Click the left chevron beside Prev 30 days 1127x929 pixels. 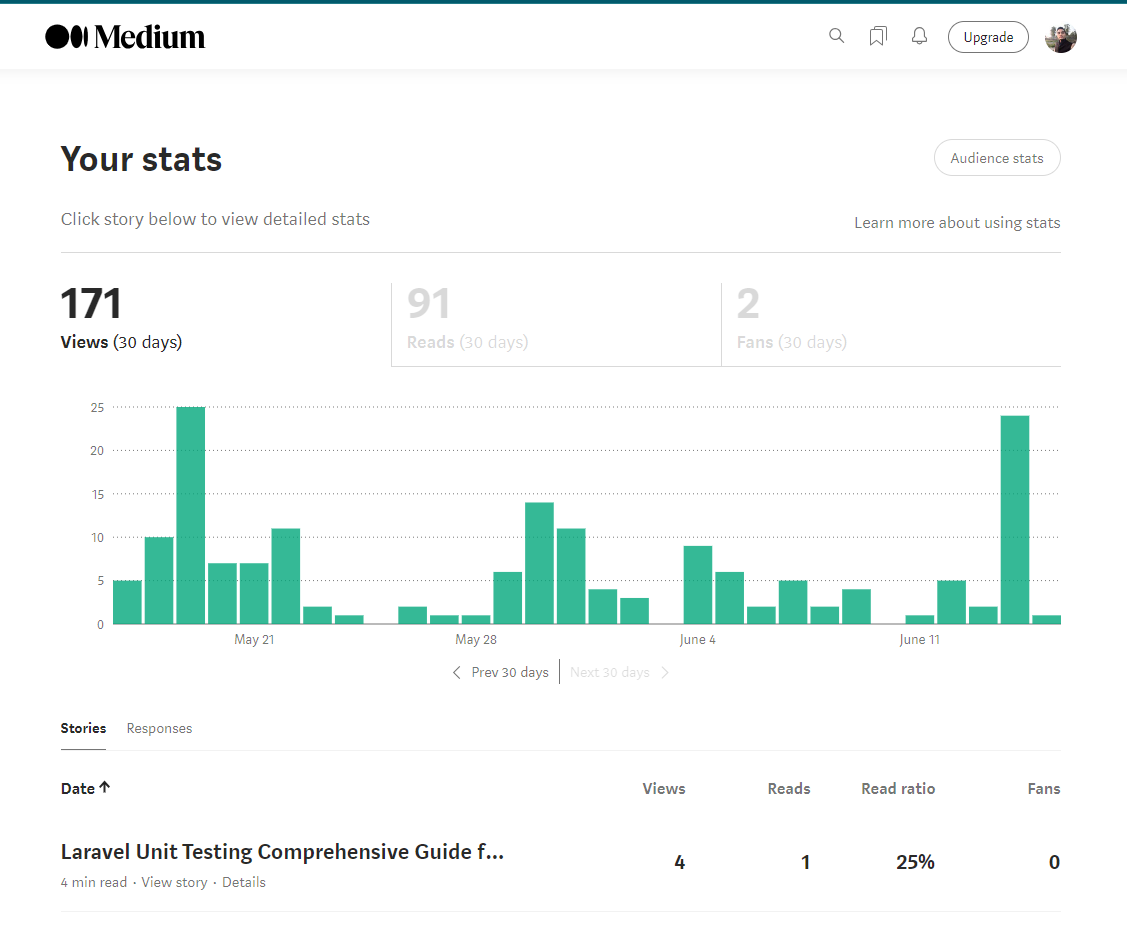(x=456, y=672)
